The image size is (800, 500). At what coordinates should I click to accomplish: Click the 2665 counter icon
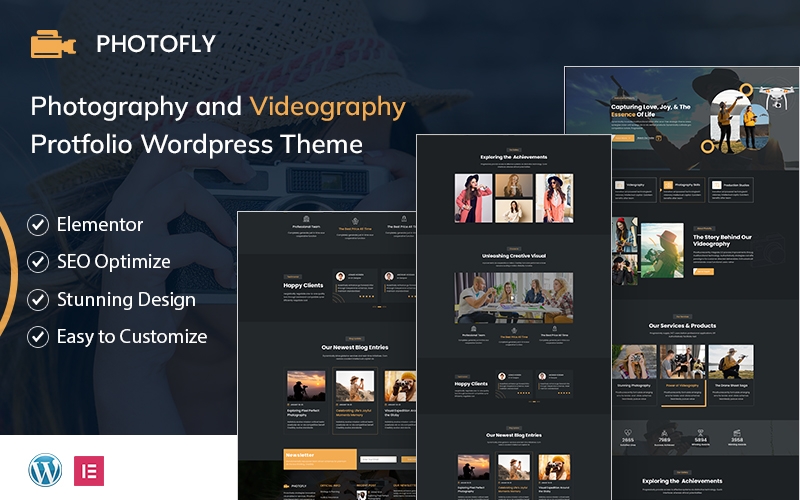click(628, 433)
